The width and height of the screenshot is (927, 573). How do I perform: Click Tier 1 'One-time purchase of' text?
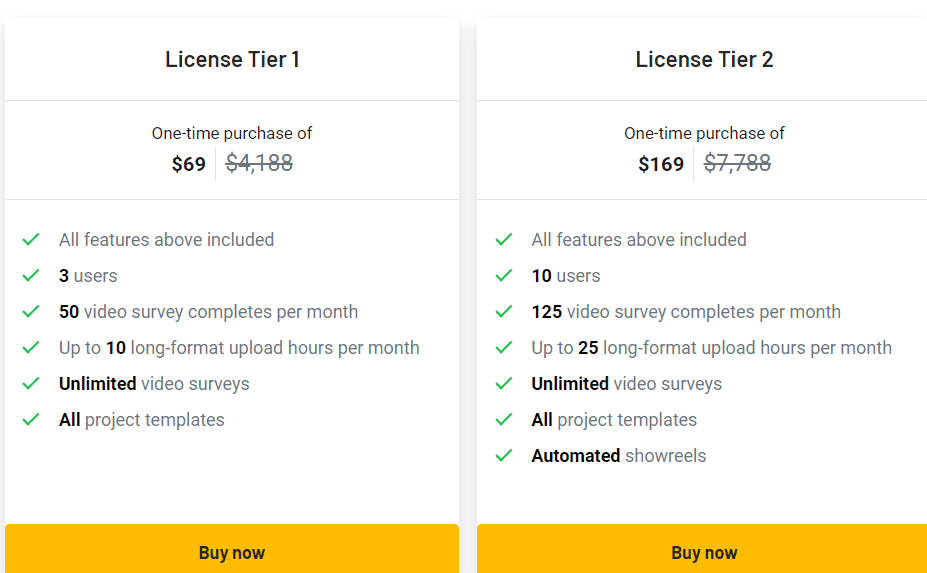tap(232, 134)
